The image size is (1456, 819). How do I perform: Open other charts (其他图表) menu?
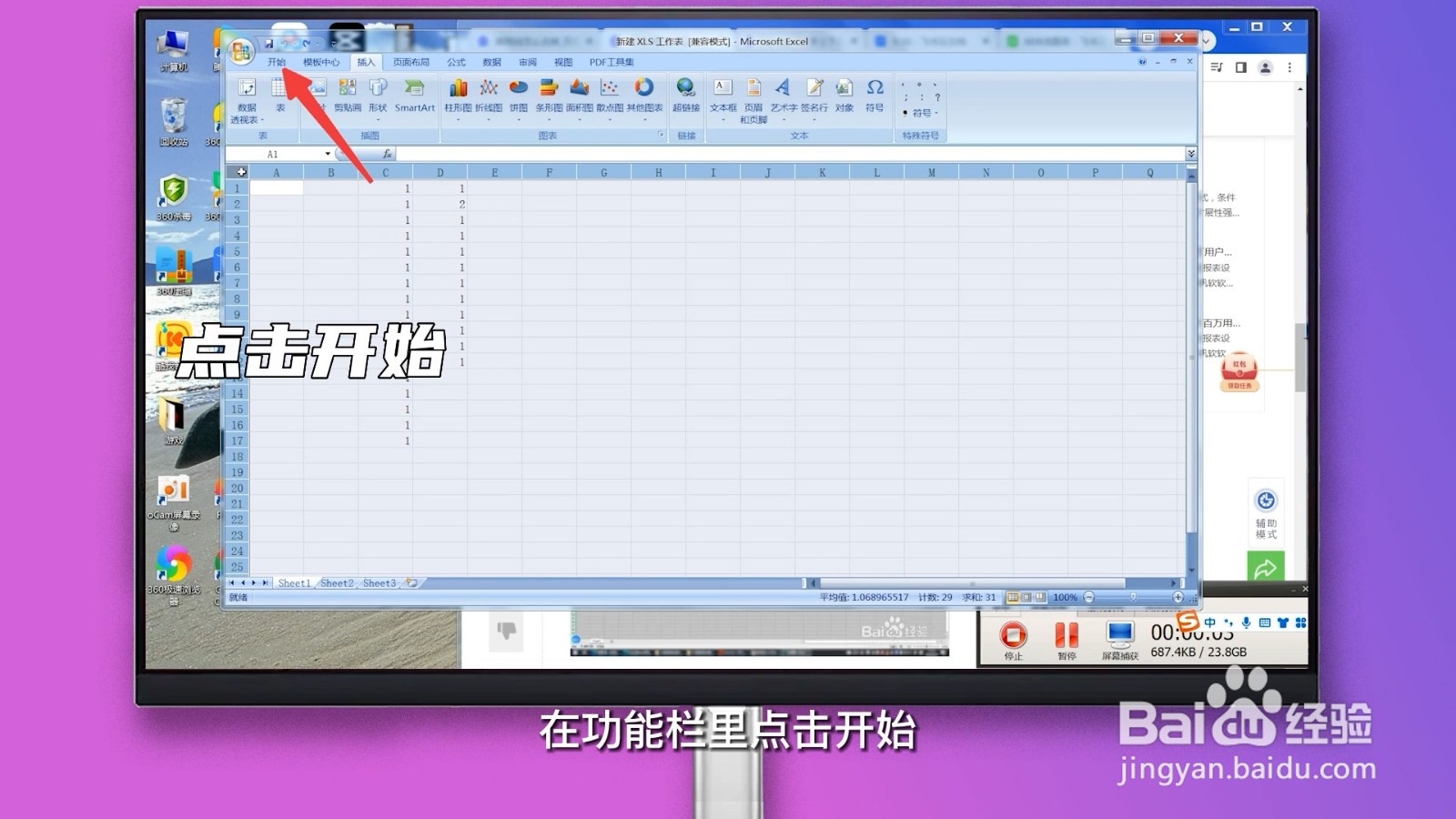(644, 99)
